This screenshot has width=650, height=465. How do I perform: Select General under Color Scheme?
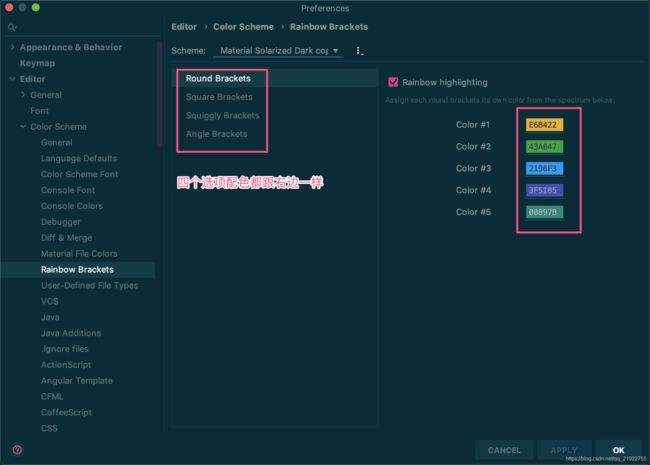56,143
